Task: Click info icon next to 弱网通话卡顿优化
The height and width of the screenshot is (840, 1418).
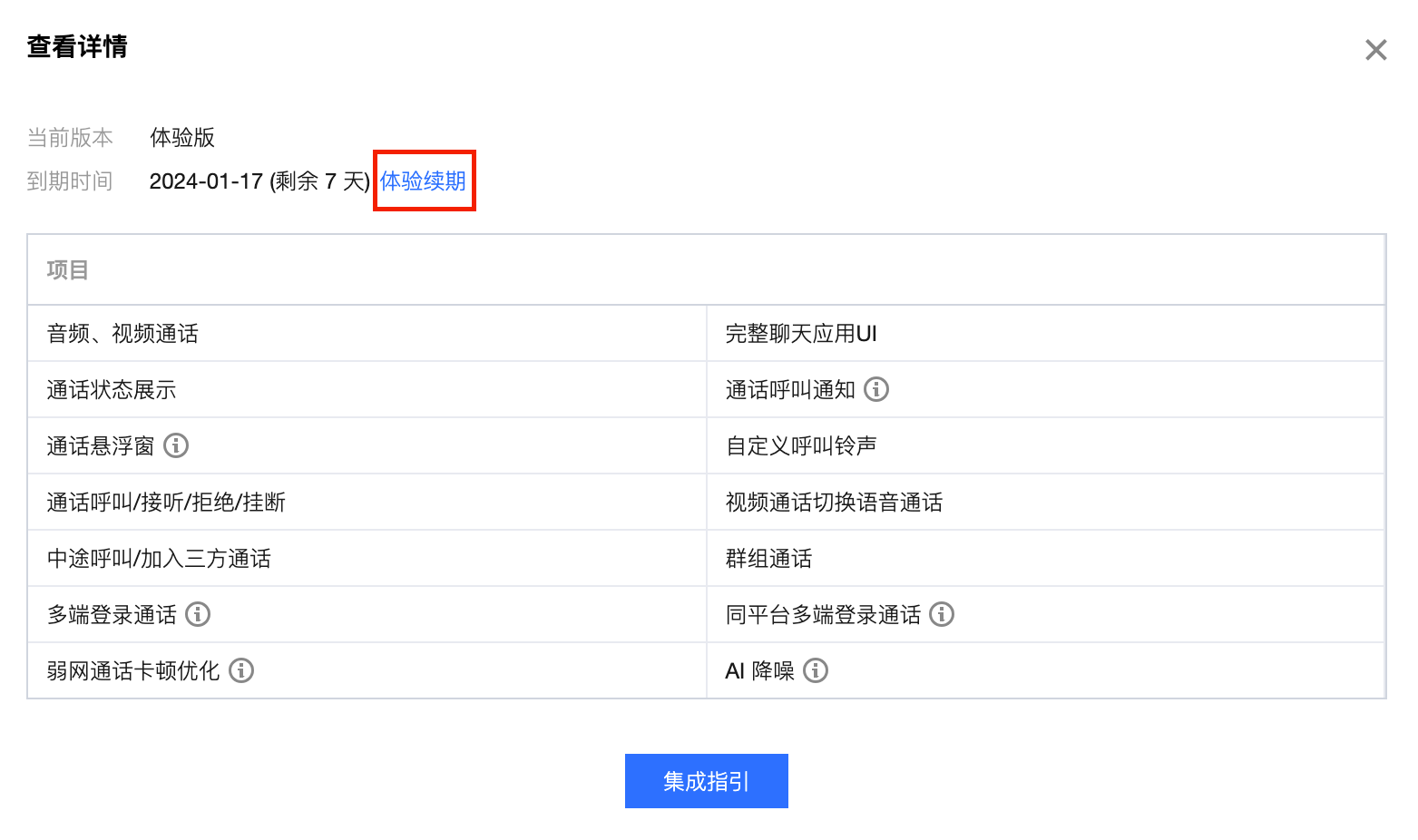Action: 241,670
